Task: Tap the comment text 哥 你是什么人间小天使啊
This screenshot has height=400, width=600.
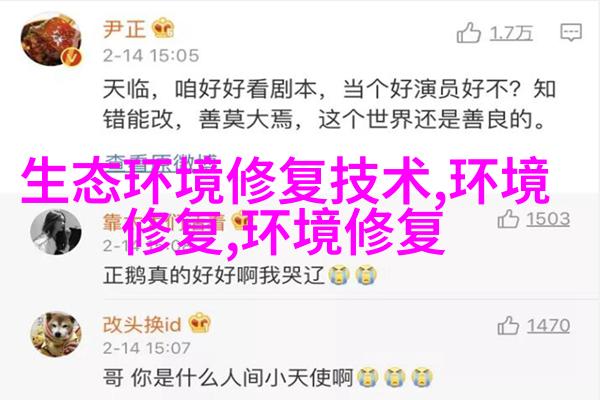Action: point(228,378)
